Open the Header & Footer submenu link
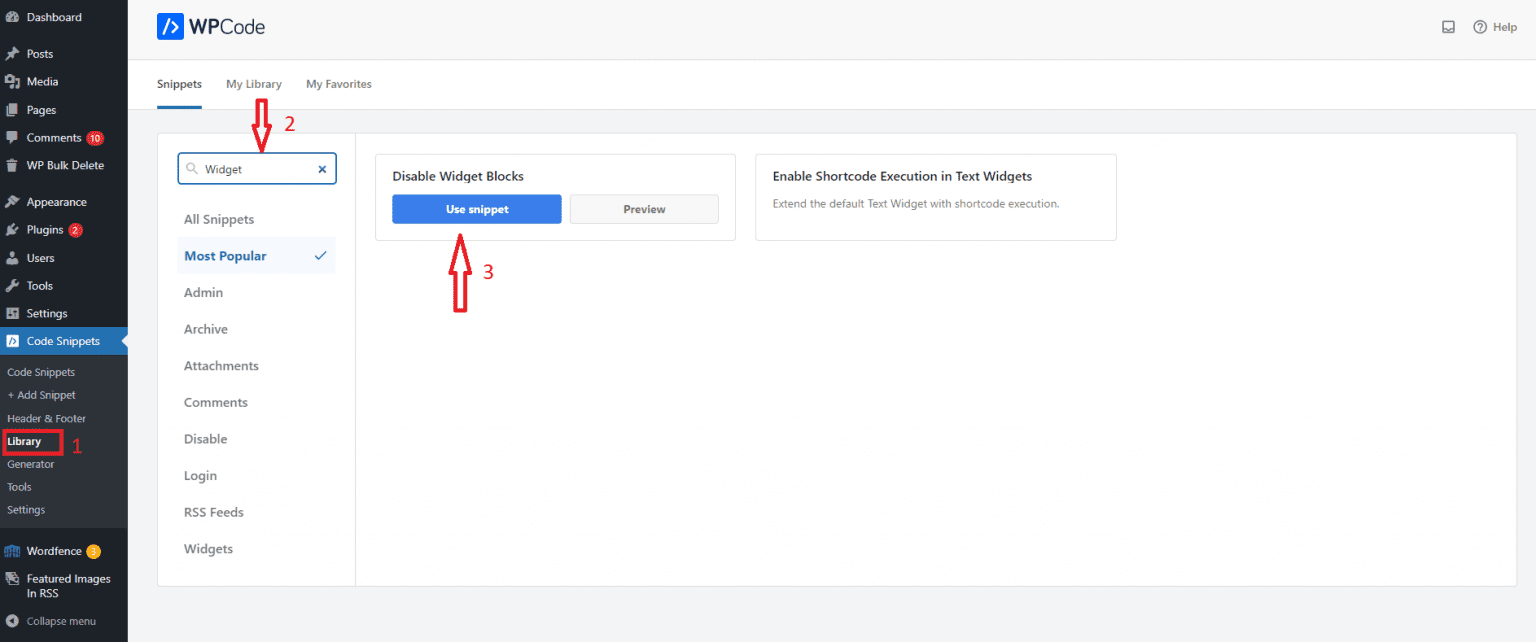This screenshot has width=1536, height=642. 46,418
